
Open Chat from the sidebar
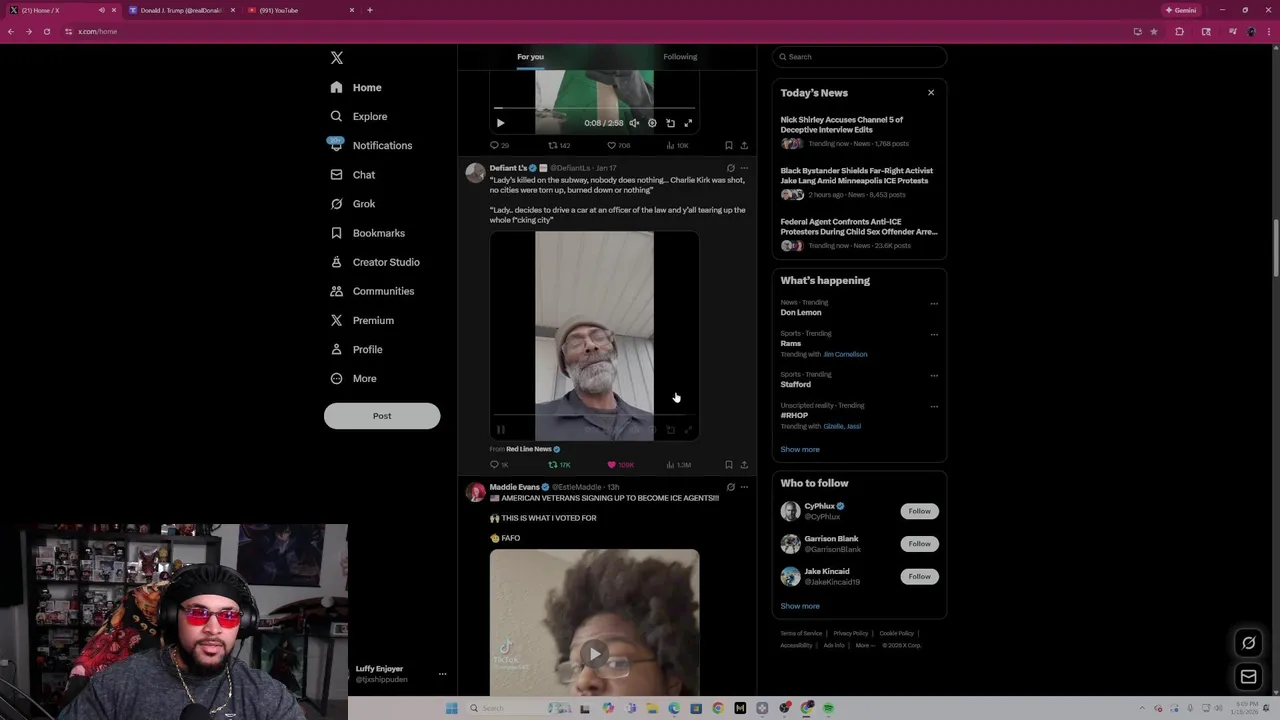click(x=352, y=174)
